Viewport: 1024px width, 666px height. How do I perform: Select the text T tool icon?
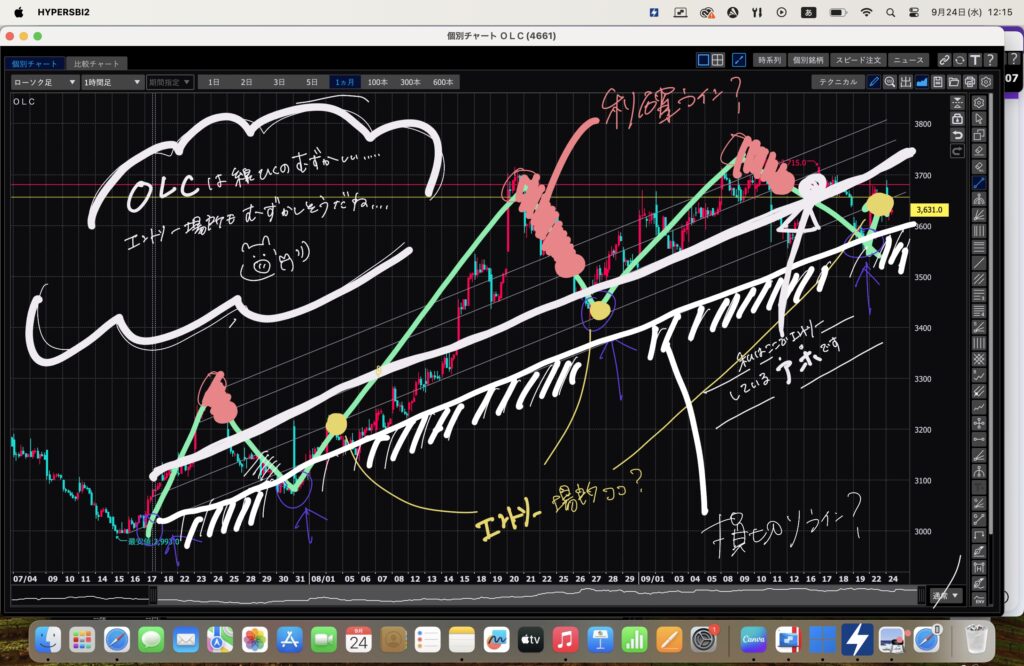[974, 60]
